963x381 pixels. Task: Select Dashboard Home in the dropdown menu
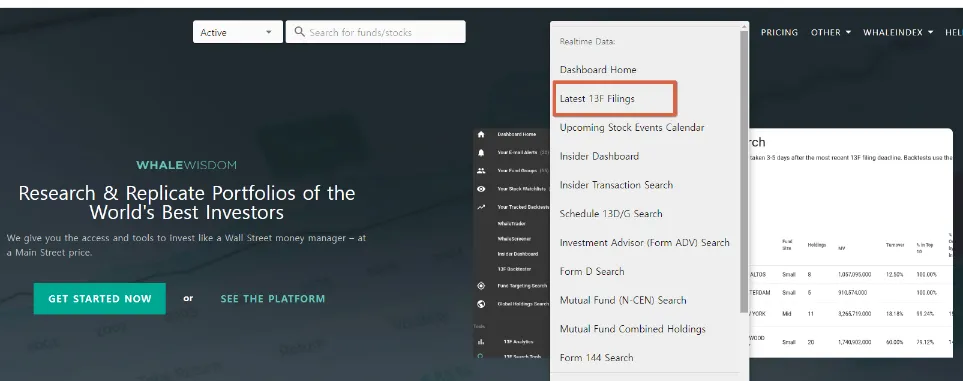(598, 69)
